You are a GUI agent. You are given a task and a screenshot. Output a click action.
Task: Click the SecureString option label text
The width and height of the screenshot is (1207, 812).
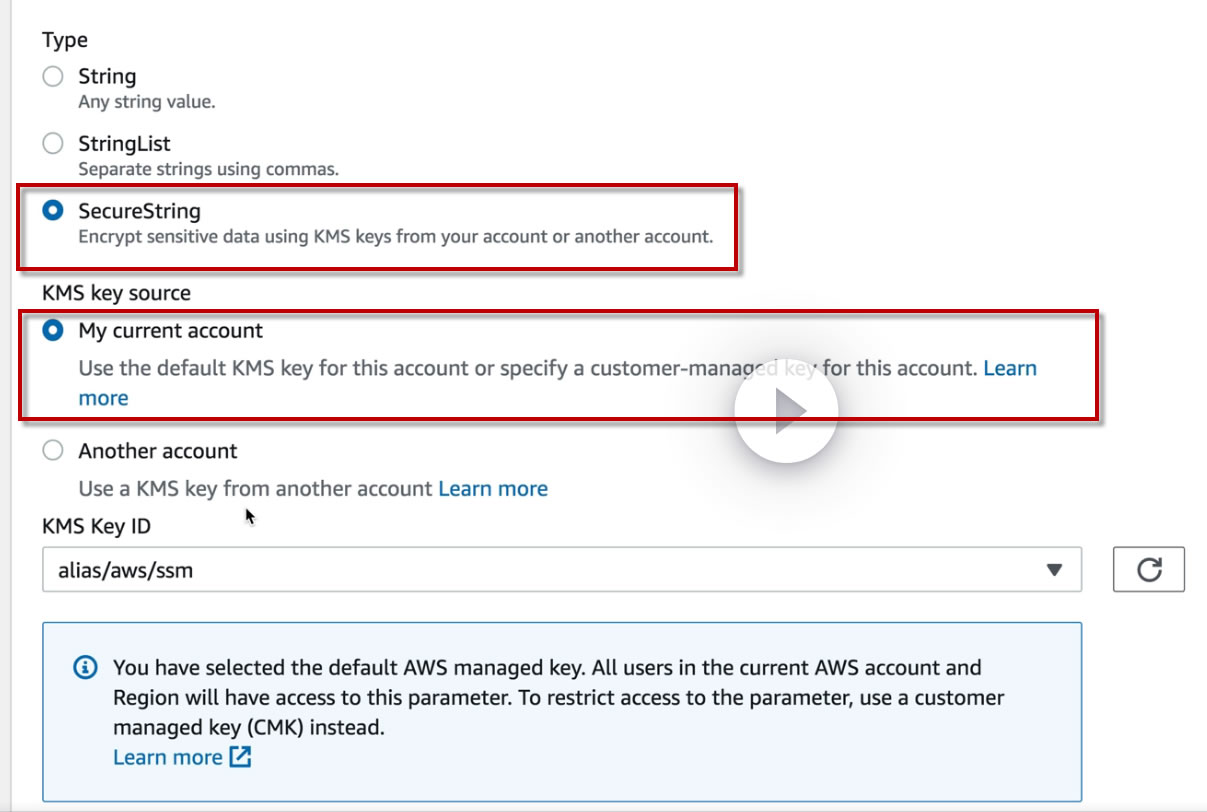[x=139, y=211]
